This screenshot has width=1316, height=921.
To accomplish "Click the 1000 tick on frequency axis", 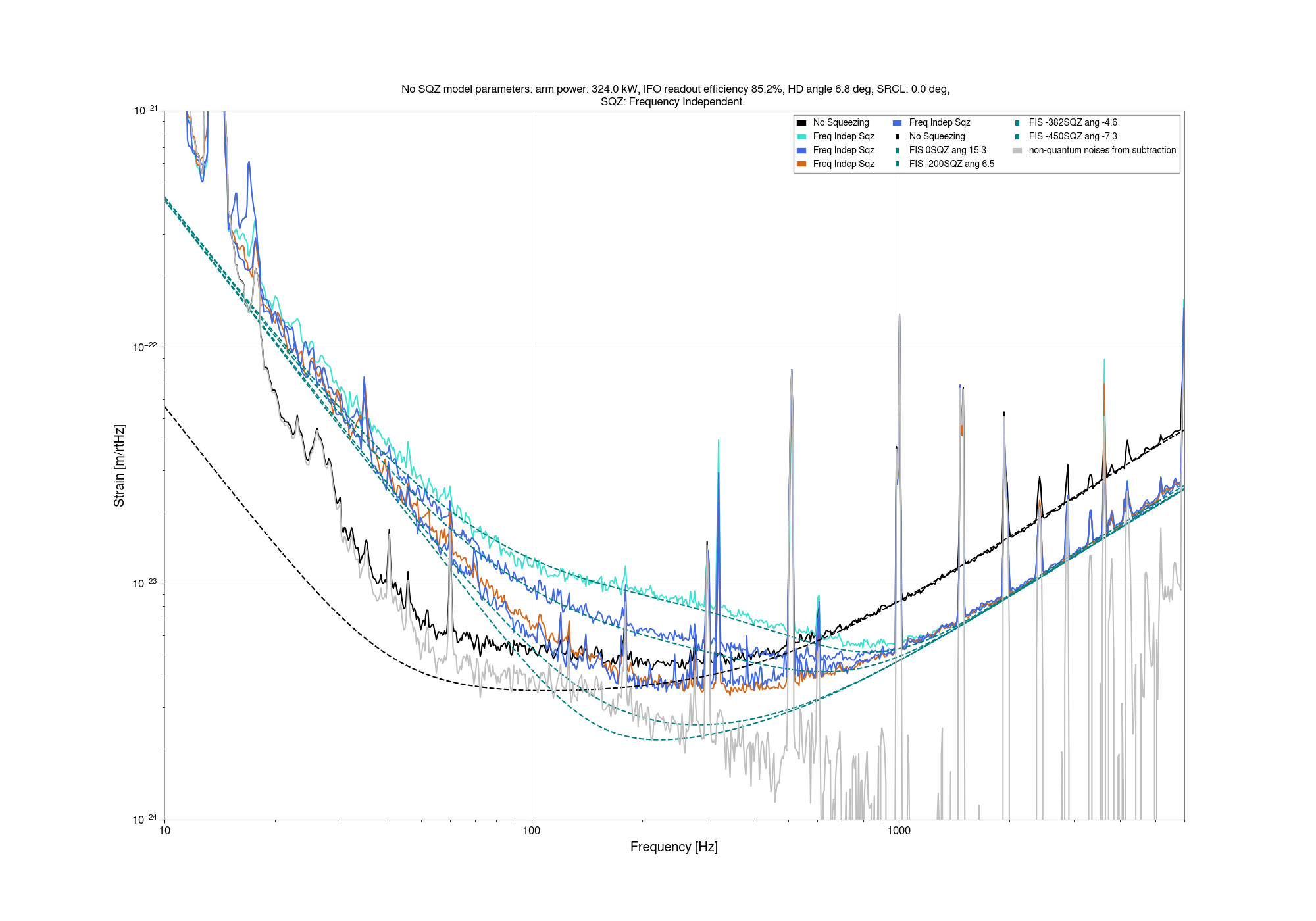I will (x=899, y=831).
